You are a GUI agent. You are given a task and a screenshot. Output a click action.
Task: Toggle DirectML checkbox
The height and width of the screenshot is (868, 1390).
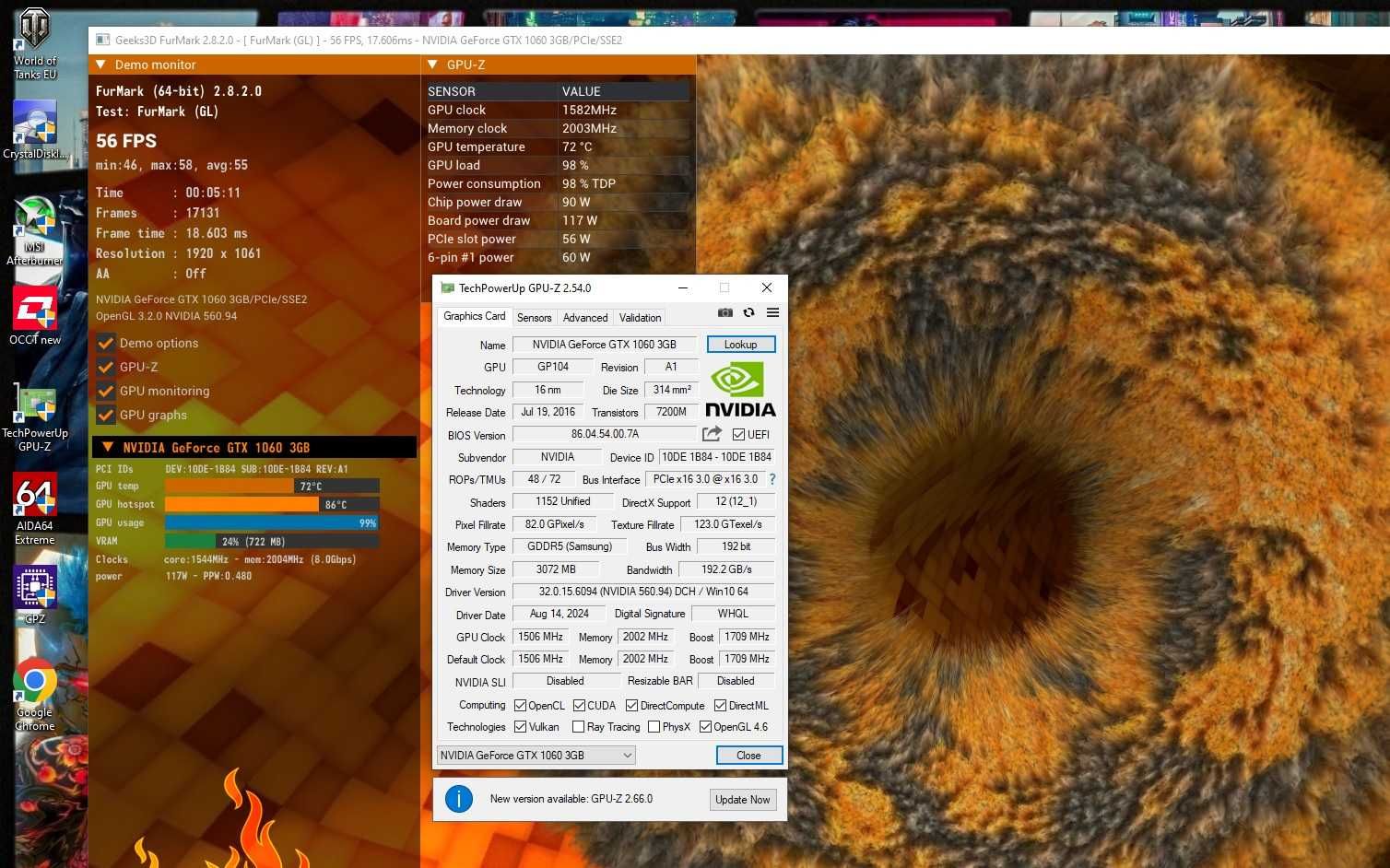pos(720,706)
